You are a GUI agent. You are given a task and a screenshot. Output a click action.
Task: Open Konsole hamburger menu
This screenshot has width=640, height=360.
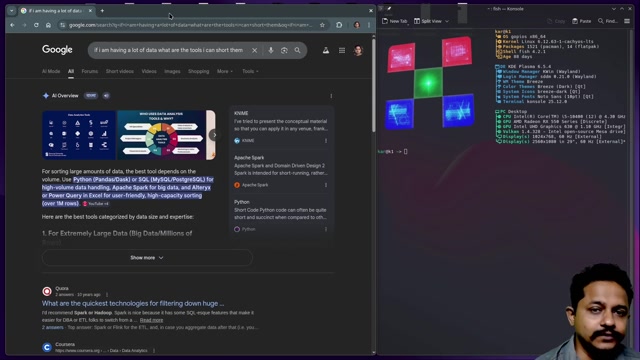[x=627, y=21]
